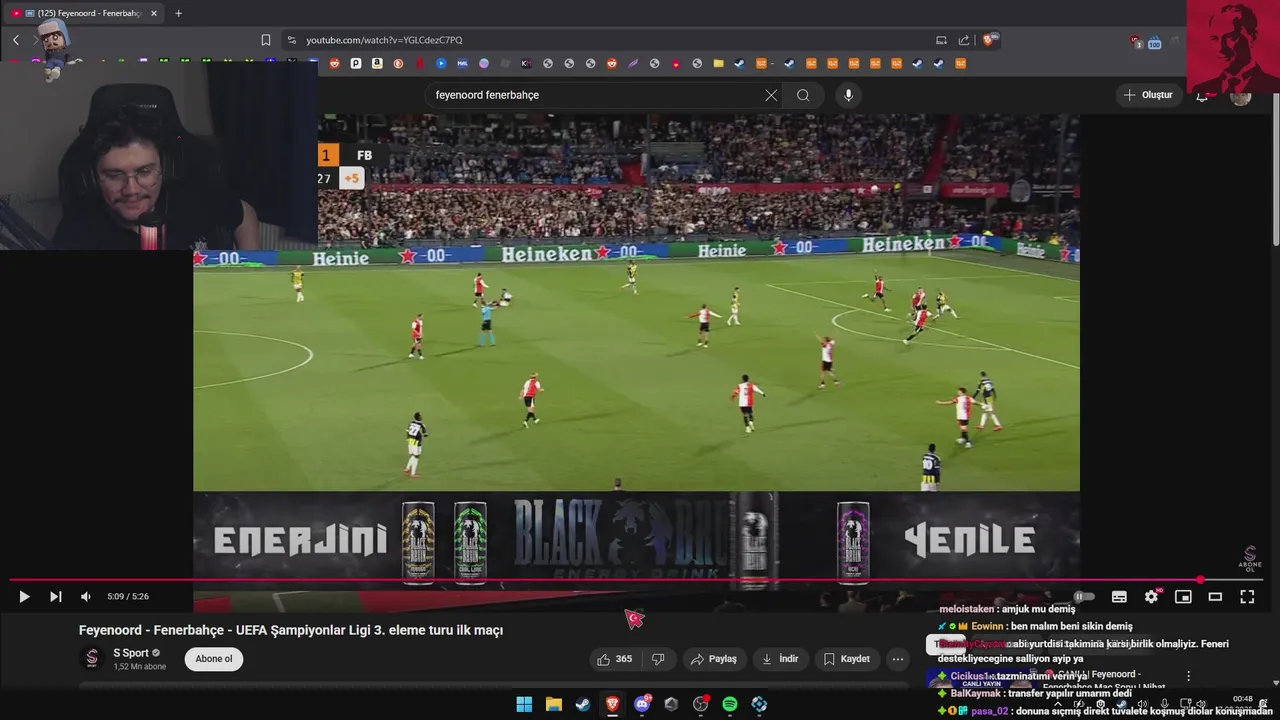
Task: Open the Windows Start menu
Action: click(x=524, y=704)
